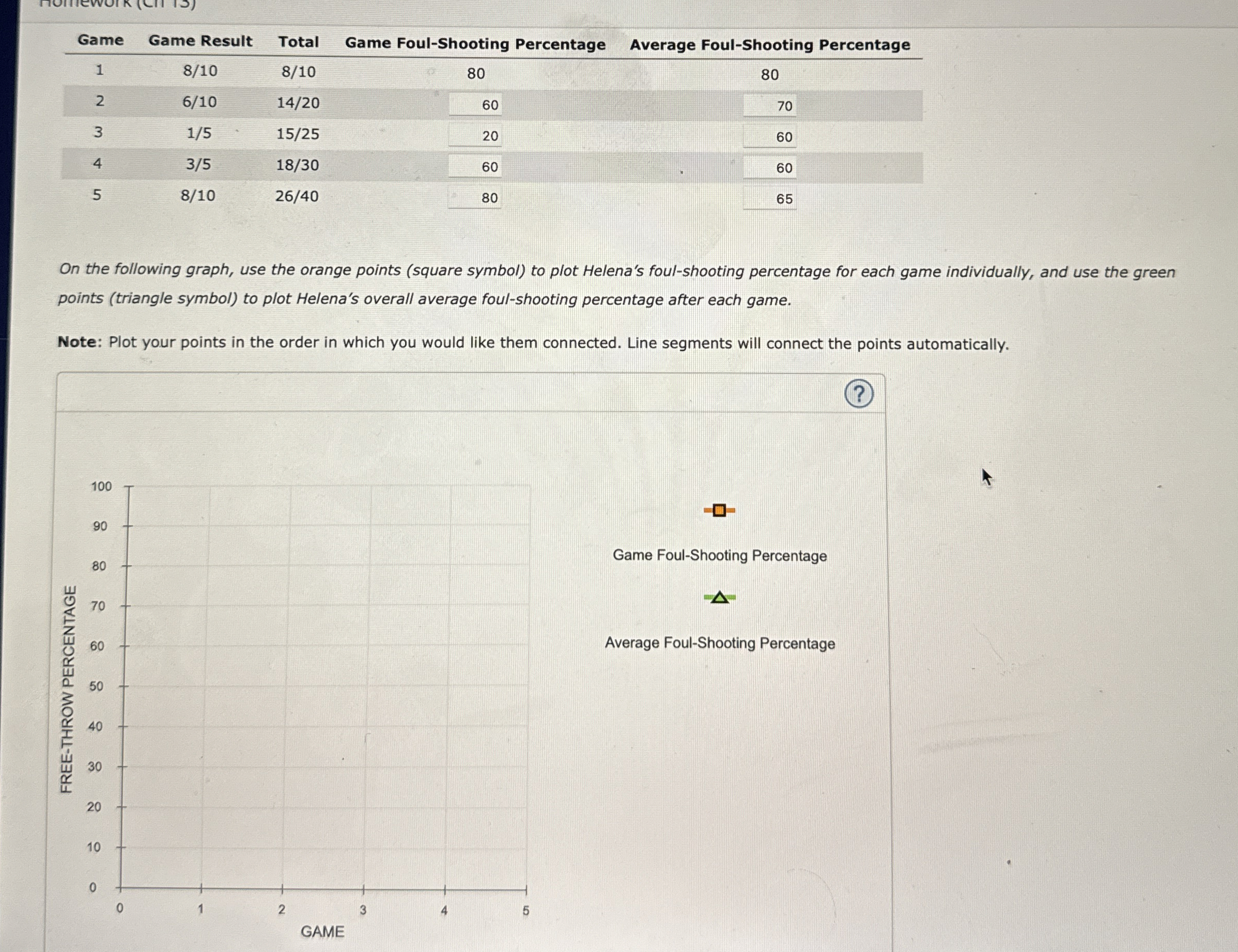Plot a point at game 2, 60 percent

pyautogui.click(x=288, y=646)
